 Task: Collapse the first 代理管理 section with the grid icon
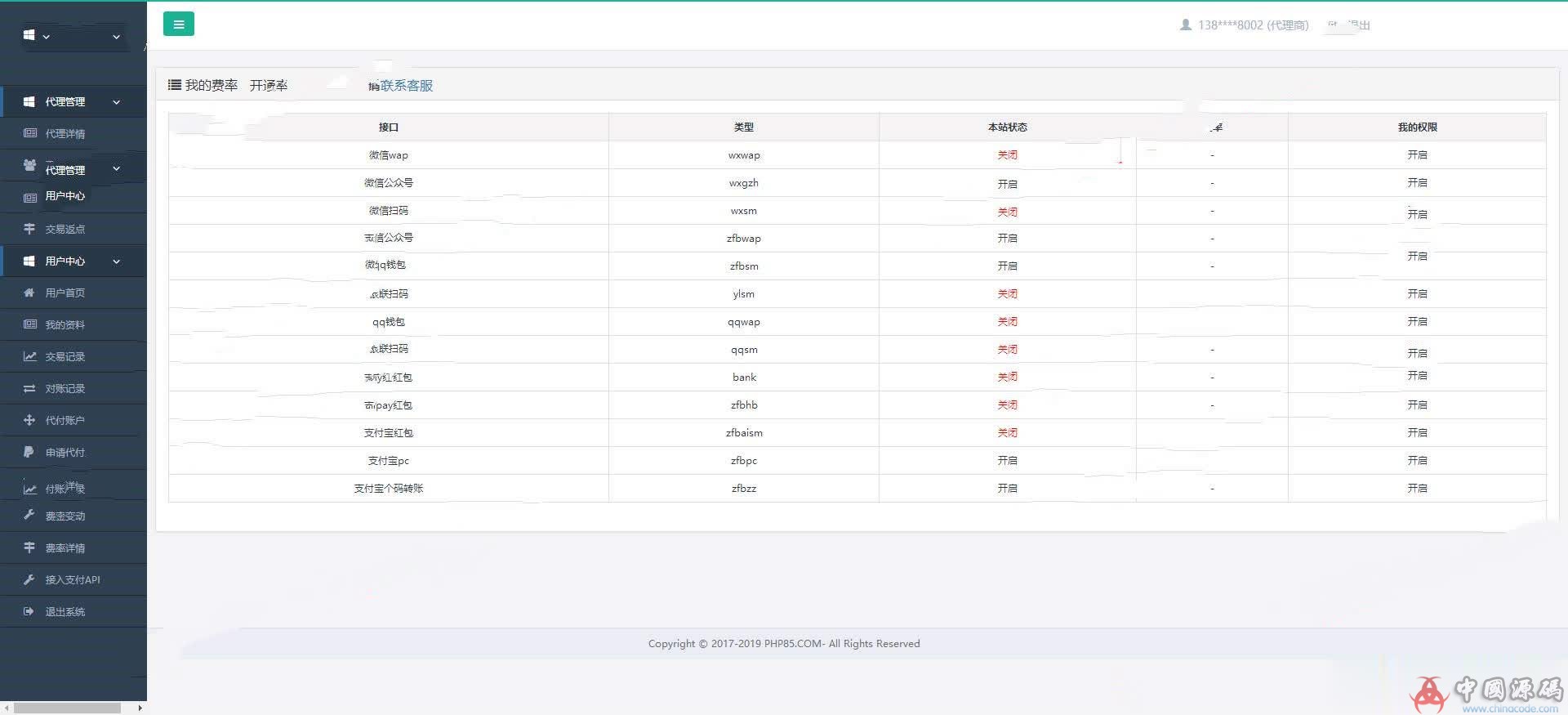(x=116, y=102)
